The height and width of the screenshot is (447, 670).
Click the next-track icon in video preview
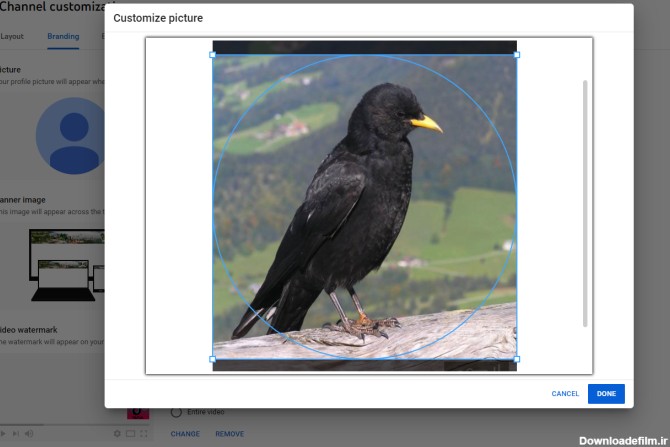point(16,434)
